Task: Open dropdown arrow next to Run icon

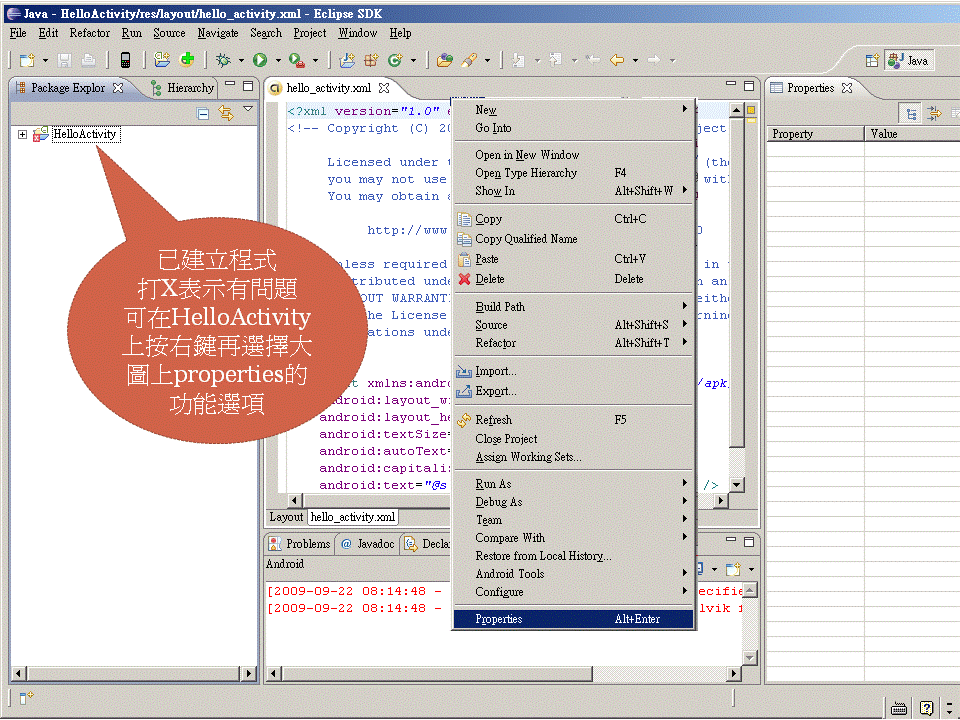Action: coord(278,61)
